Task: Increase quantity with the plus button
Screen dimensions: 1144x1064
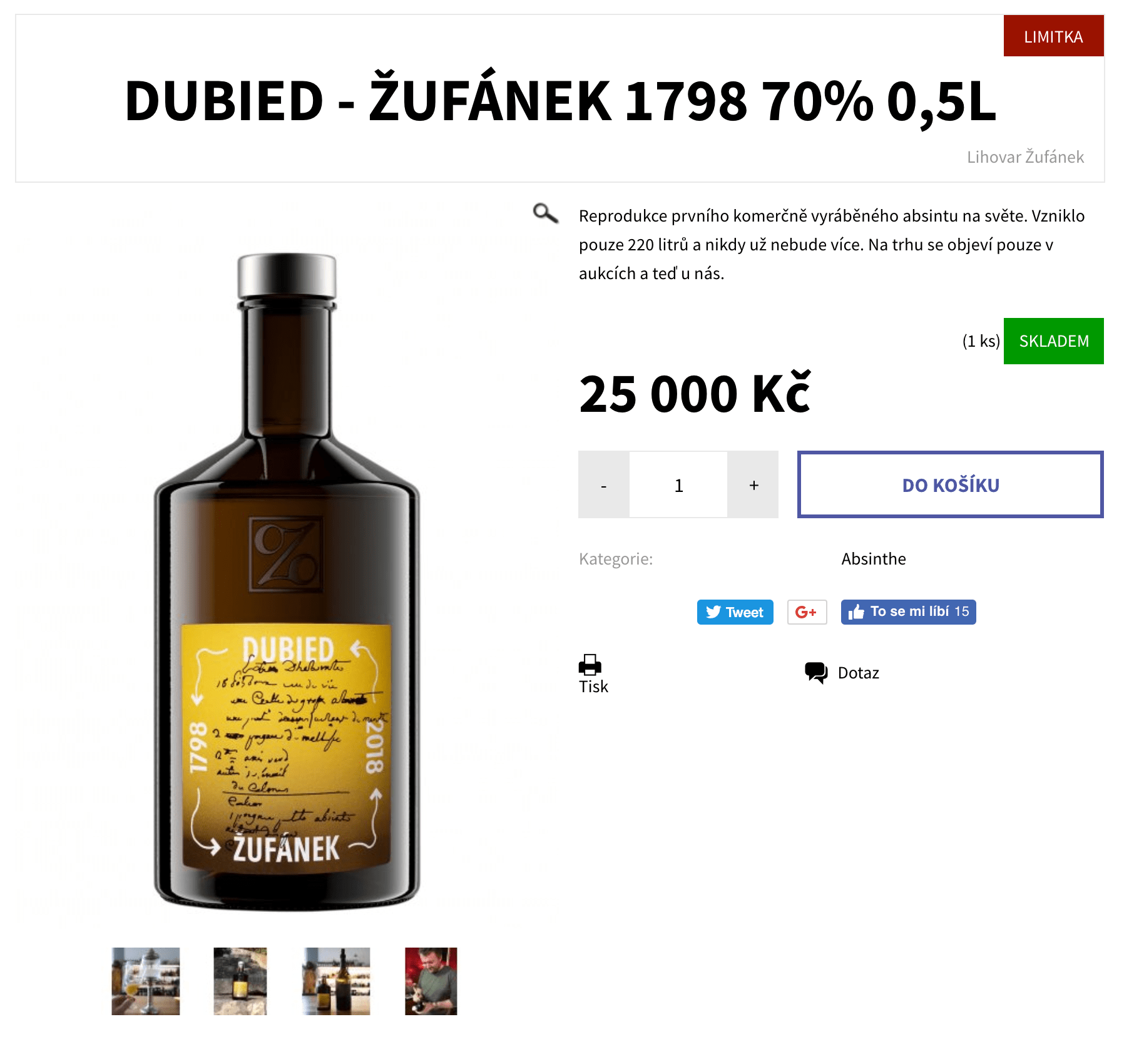Action: coord(753,485)
